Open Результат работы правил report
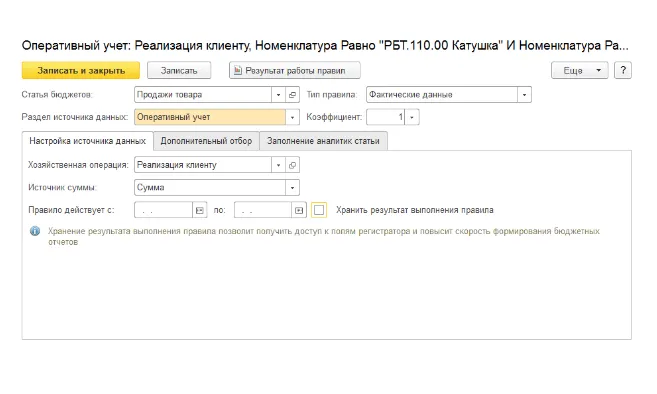 (x=295, y=70)
